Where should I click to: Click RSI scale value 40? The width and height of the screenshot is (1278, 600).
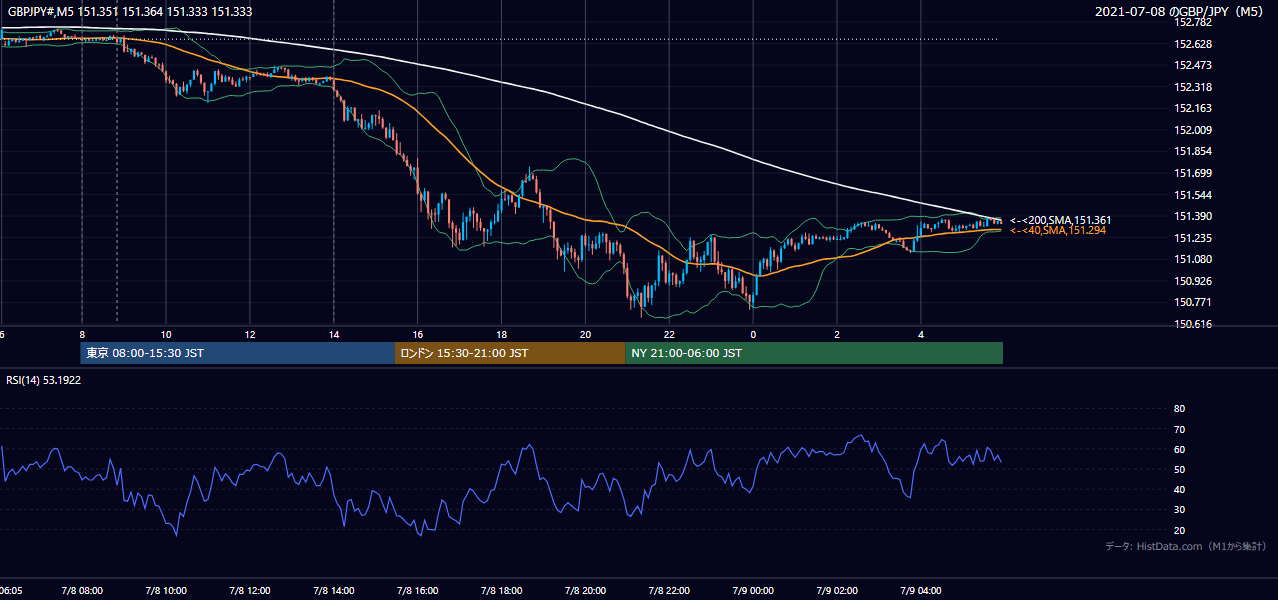click(x=1179, y=489)
